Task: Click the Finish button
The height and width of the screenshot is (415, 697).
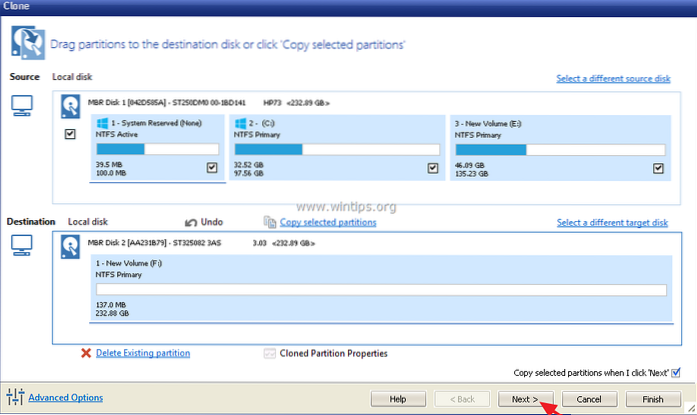Action: tap(653, 399)
